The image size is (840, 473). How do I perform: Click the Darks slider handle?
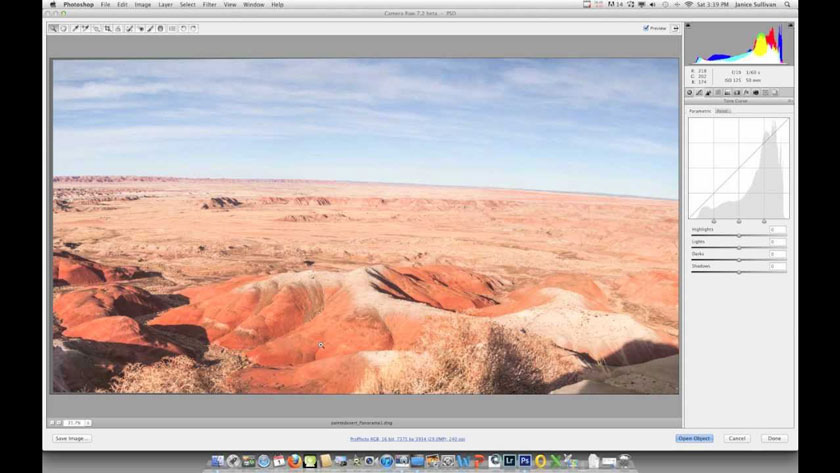coord(739,260)
